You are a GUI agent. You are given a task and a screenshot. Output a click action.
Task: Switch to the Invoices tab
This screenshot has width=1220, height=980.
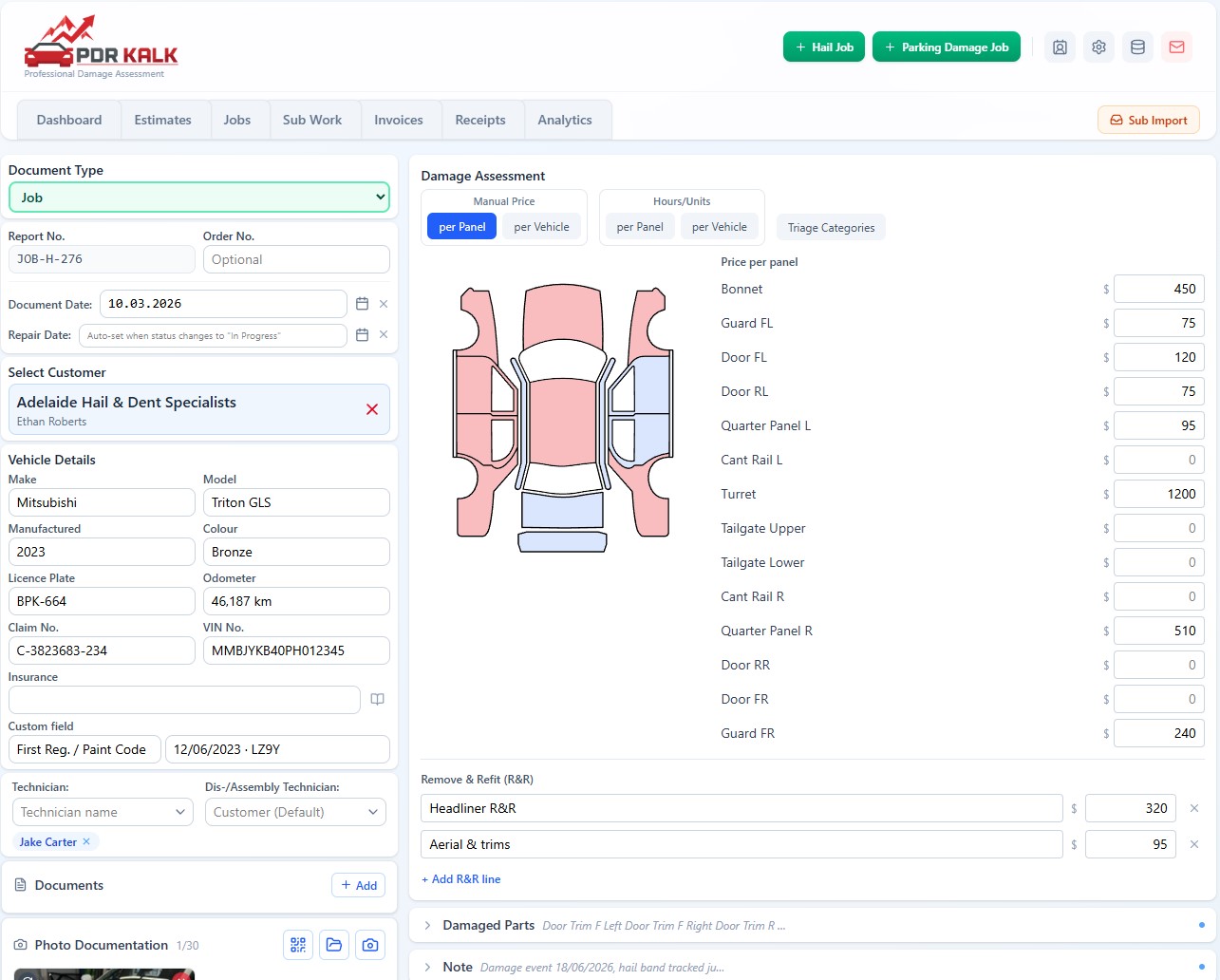point(399,120)
